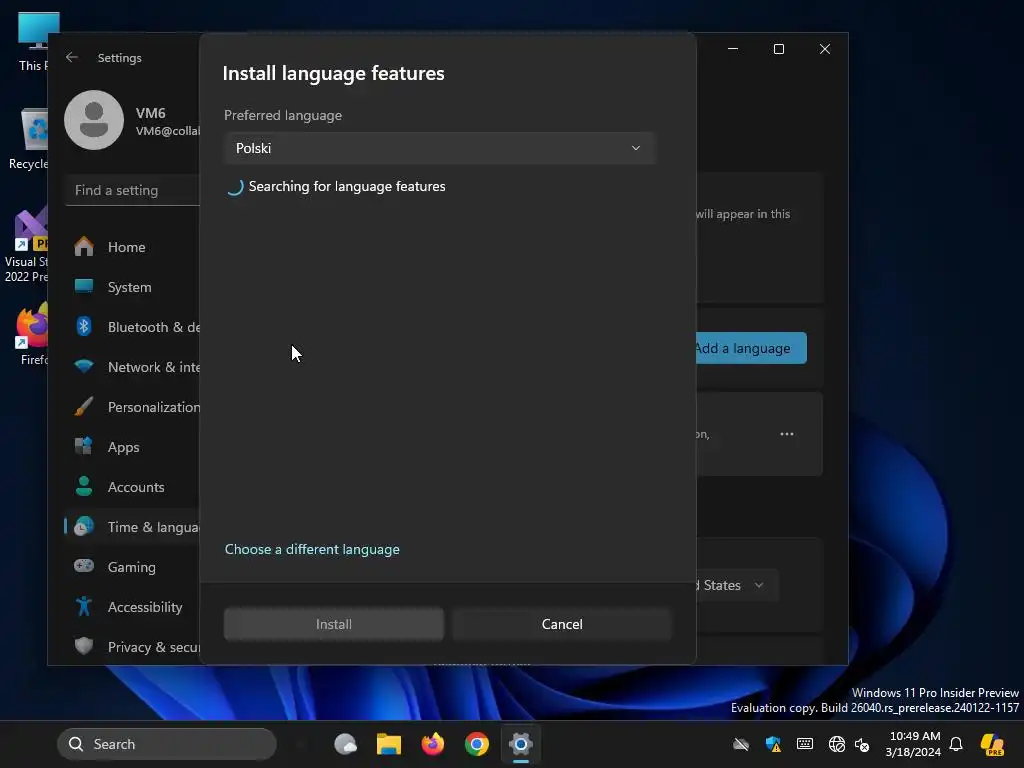The width and height of the screenshot is (1024, 768).
Task: Click the Personalization paintbrush icon
Action: click(84, 406)
